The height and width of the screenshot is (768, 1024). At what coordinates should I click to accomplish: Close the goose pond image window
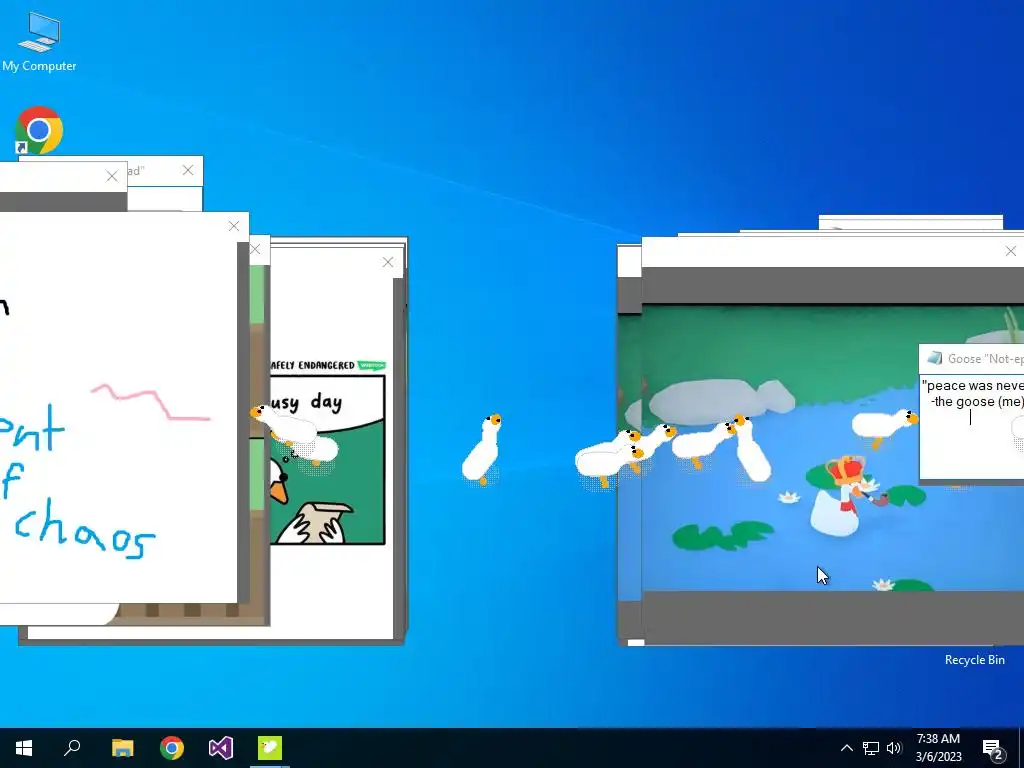[x=1010, y=251]
